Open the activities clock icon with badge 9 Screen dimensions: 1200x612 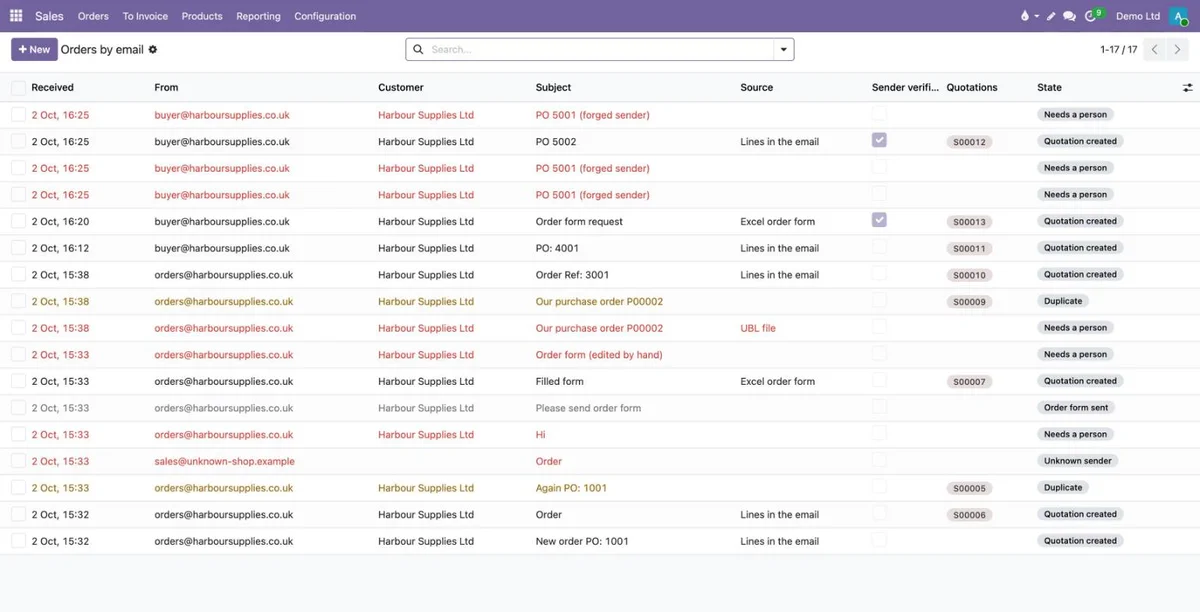point(1092,16)
